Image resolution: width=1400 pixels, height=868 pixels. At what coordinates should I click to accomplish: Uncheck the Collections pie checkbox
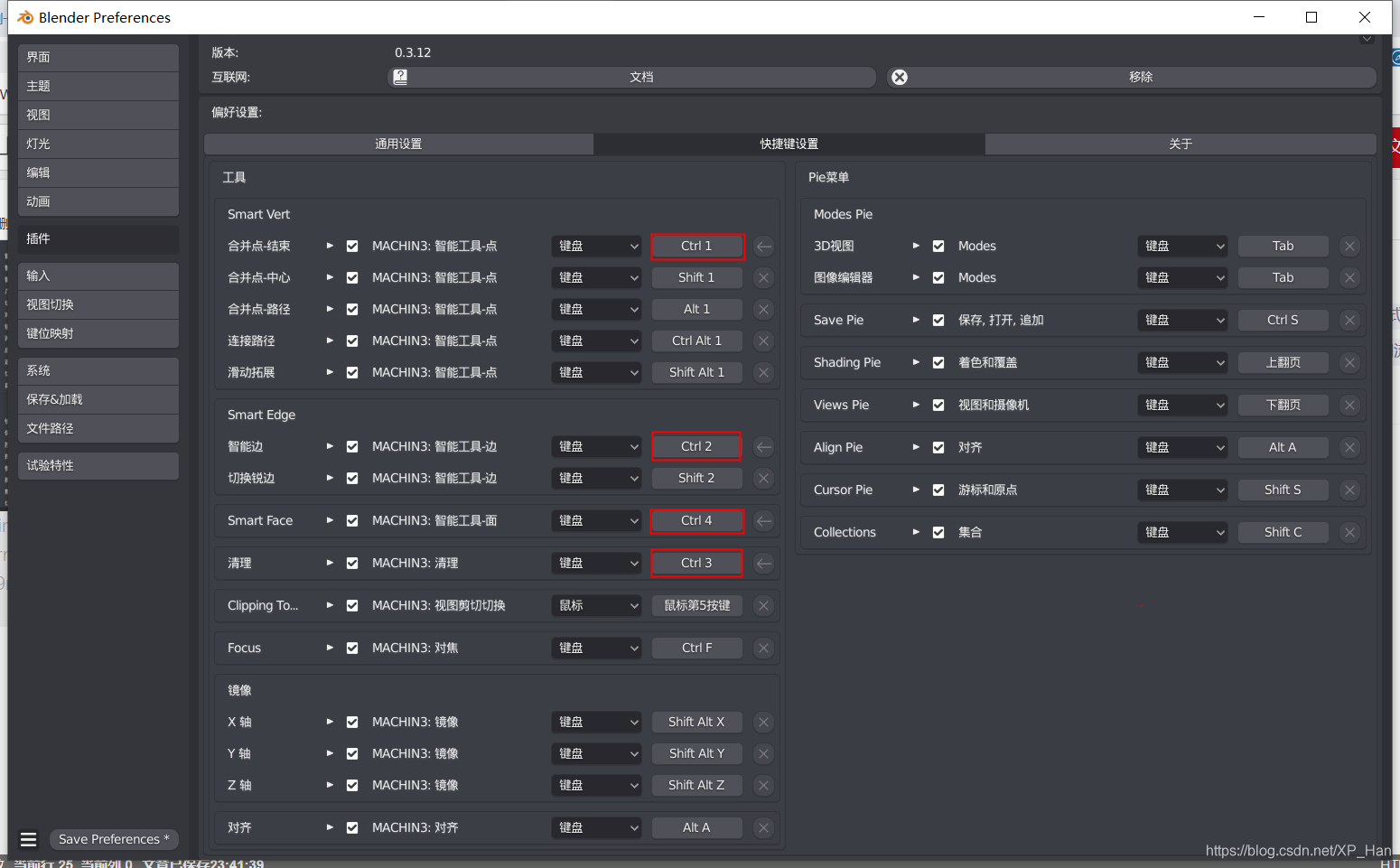point(938,532)
